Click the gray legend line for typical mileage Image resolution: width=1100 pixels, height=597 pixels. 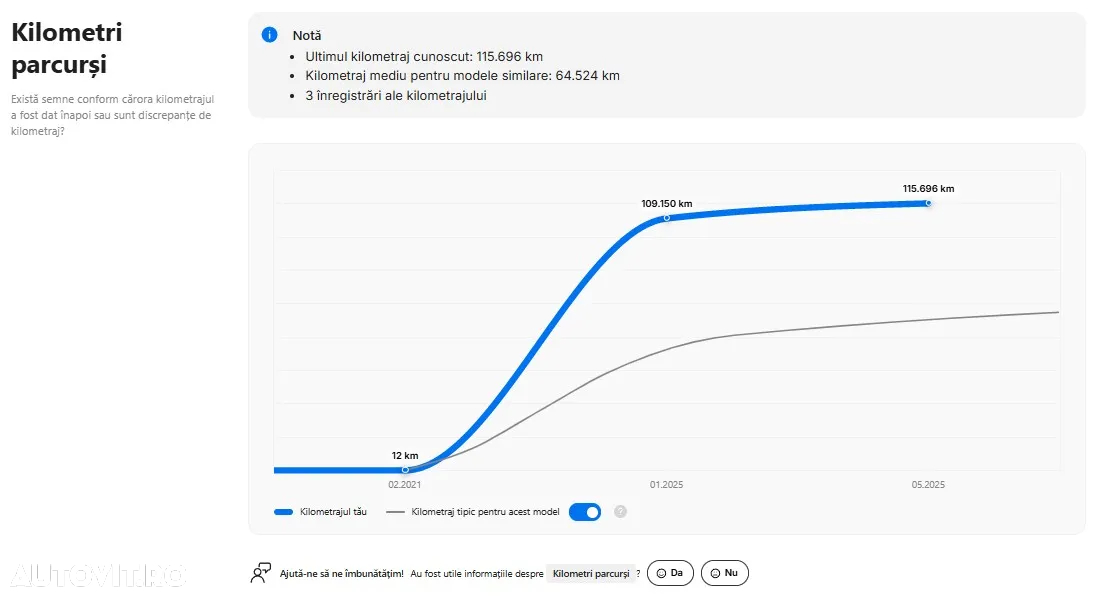pyautogui.click(x=395, y=512)
